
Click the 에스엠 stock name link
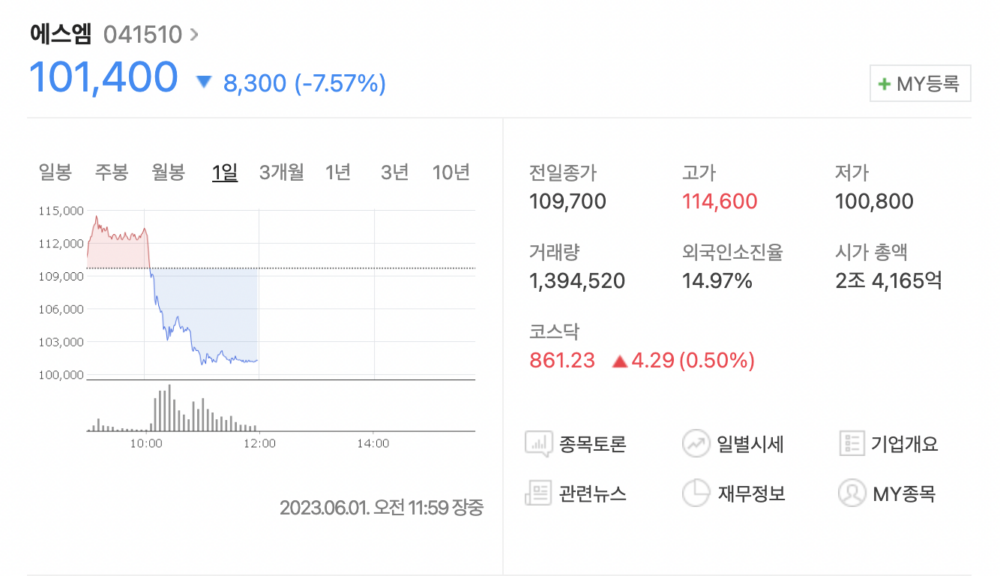click(60, 35)
